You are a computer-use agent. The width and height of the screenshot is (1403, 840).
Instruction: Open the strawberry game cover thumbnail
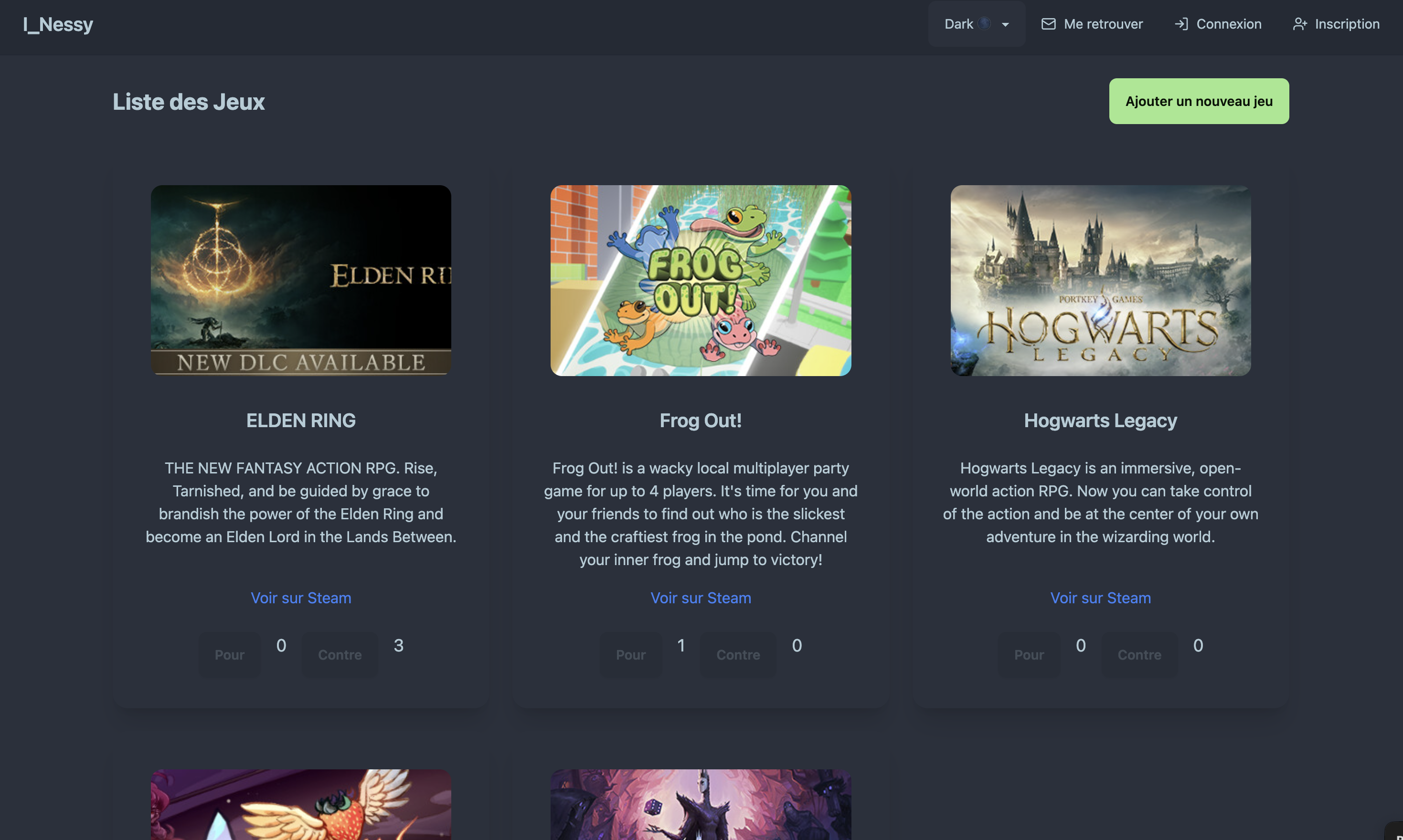[x=301, y=804]
